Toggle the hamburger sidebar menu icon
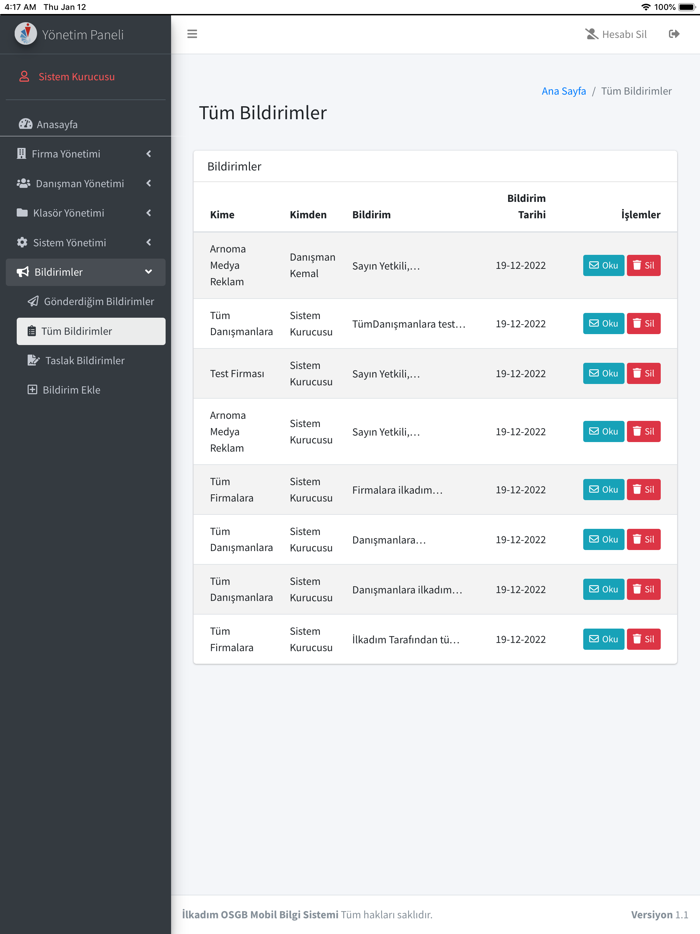The image size is (700, 934). tap(192, 34)
